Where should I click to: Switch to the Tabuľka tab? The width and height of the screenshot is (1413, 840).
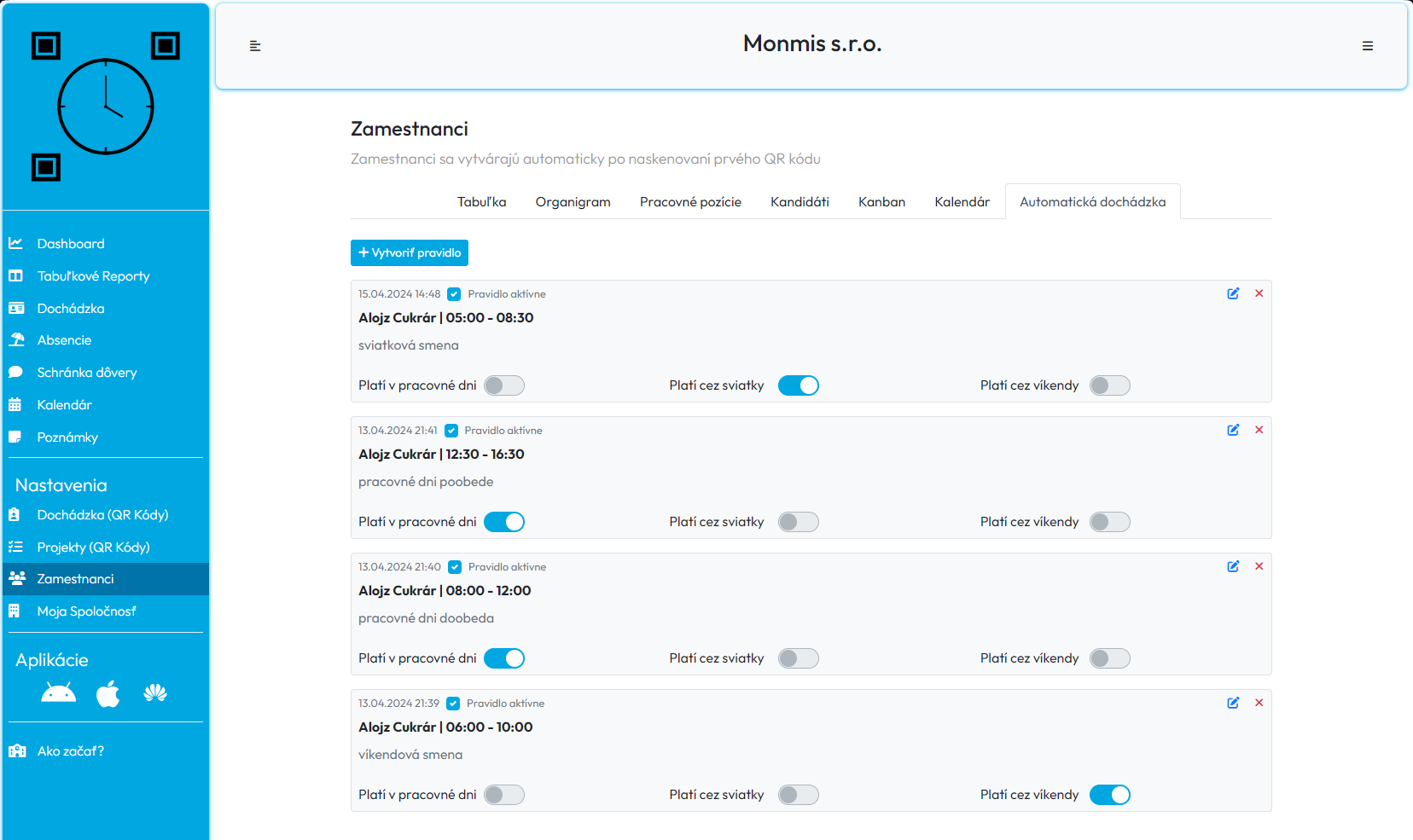click(x=482, y=202)
